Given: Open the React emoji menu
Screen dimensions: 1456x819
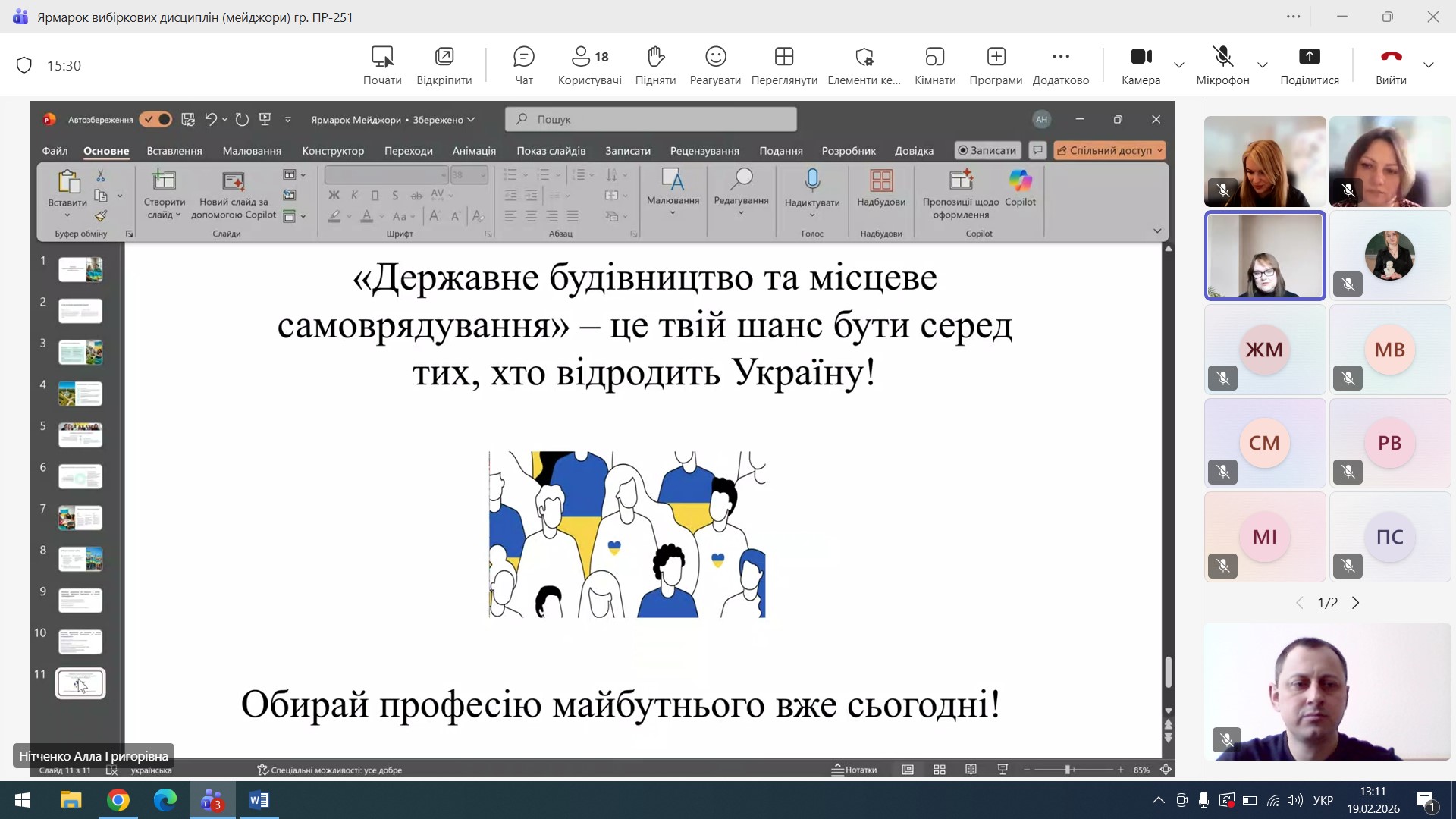Looking at the screenshot, I should coord(715,65).
